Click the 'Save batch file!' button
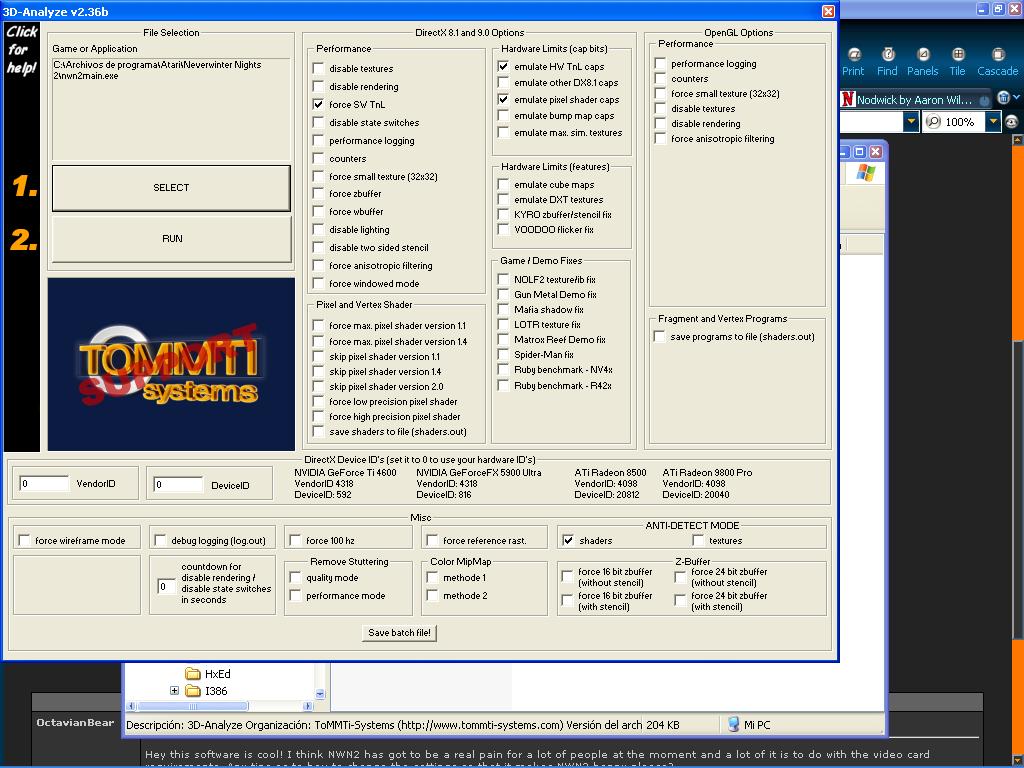Screen dimensions: 1024x768 399,632
